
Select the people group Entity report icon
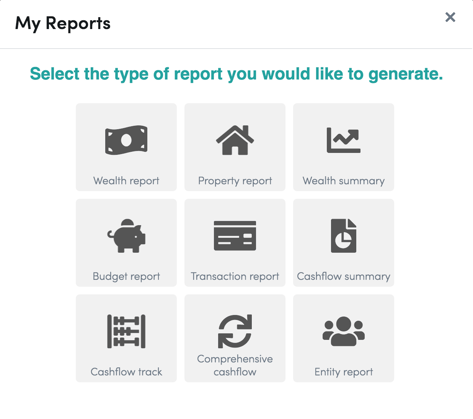(x=343, y=331)
